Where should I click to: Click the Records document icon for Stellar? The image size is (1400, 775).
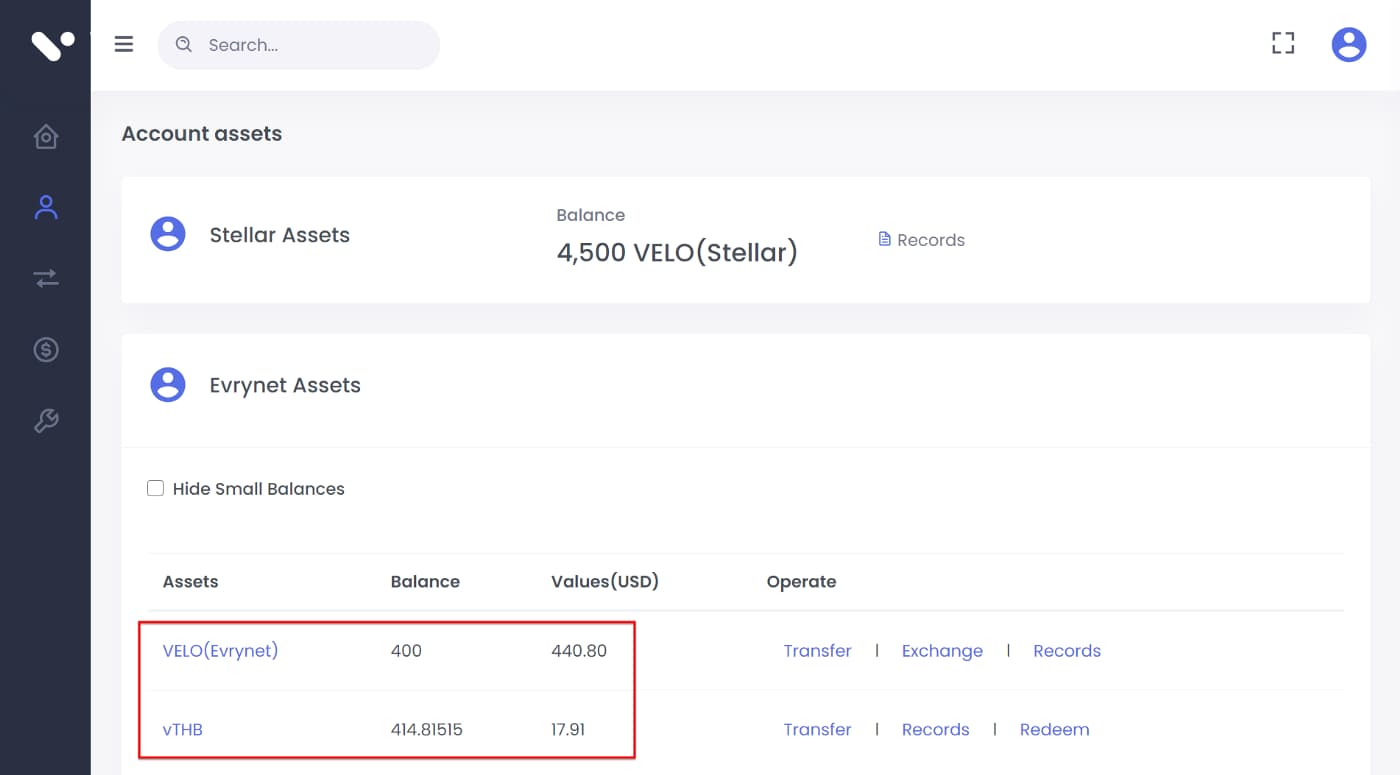[x=884, y=239]
